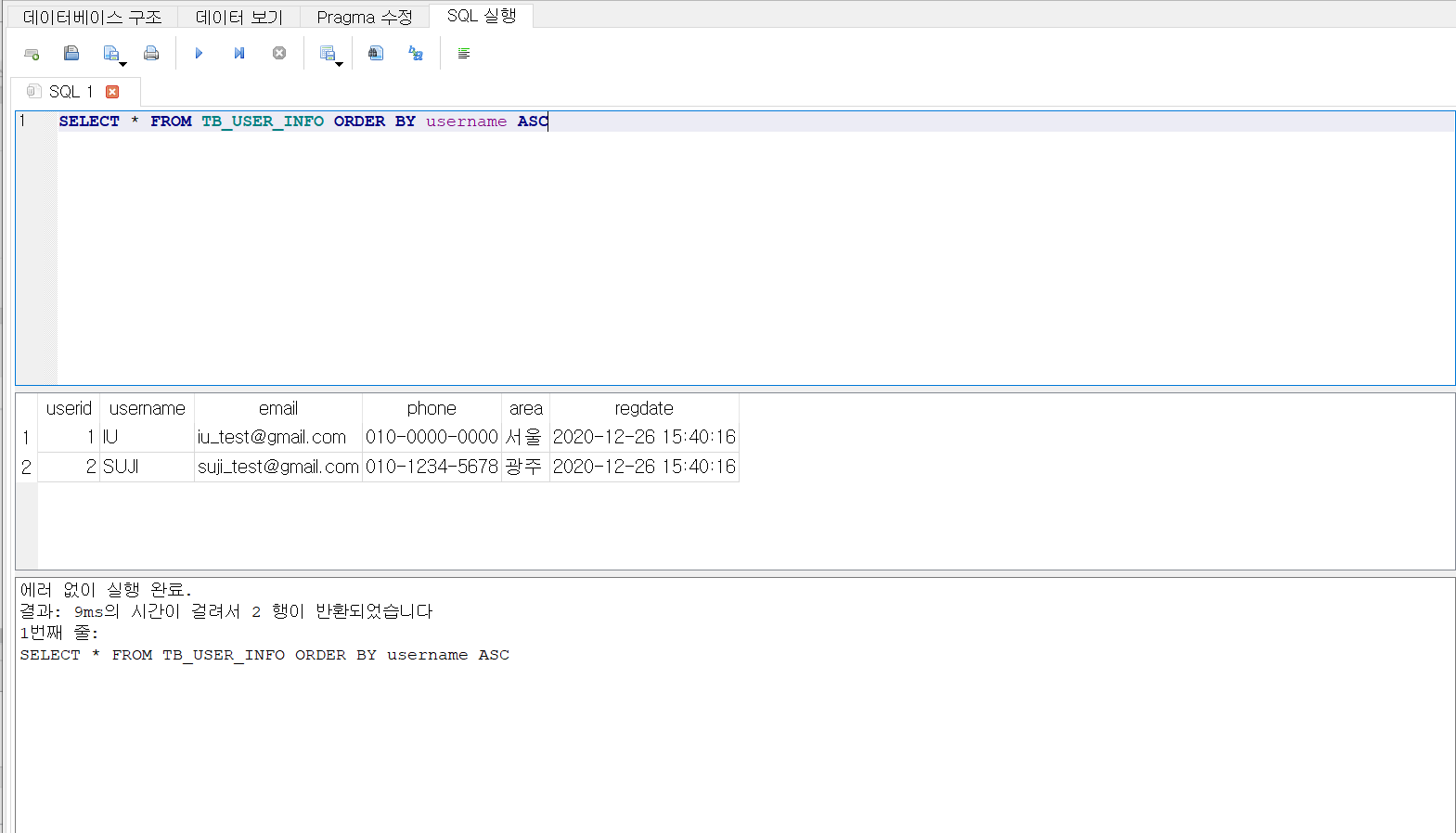Open a new SQL tab
Screen dimensions: 1456x833
click(32, 54)
